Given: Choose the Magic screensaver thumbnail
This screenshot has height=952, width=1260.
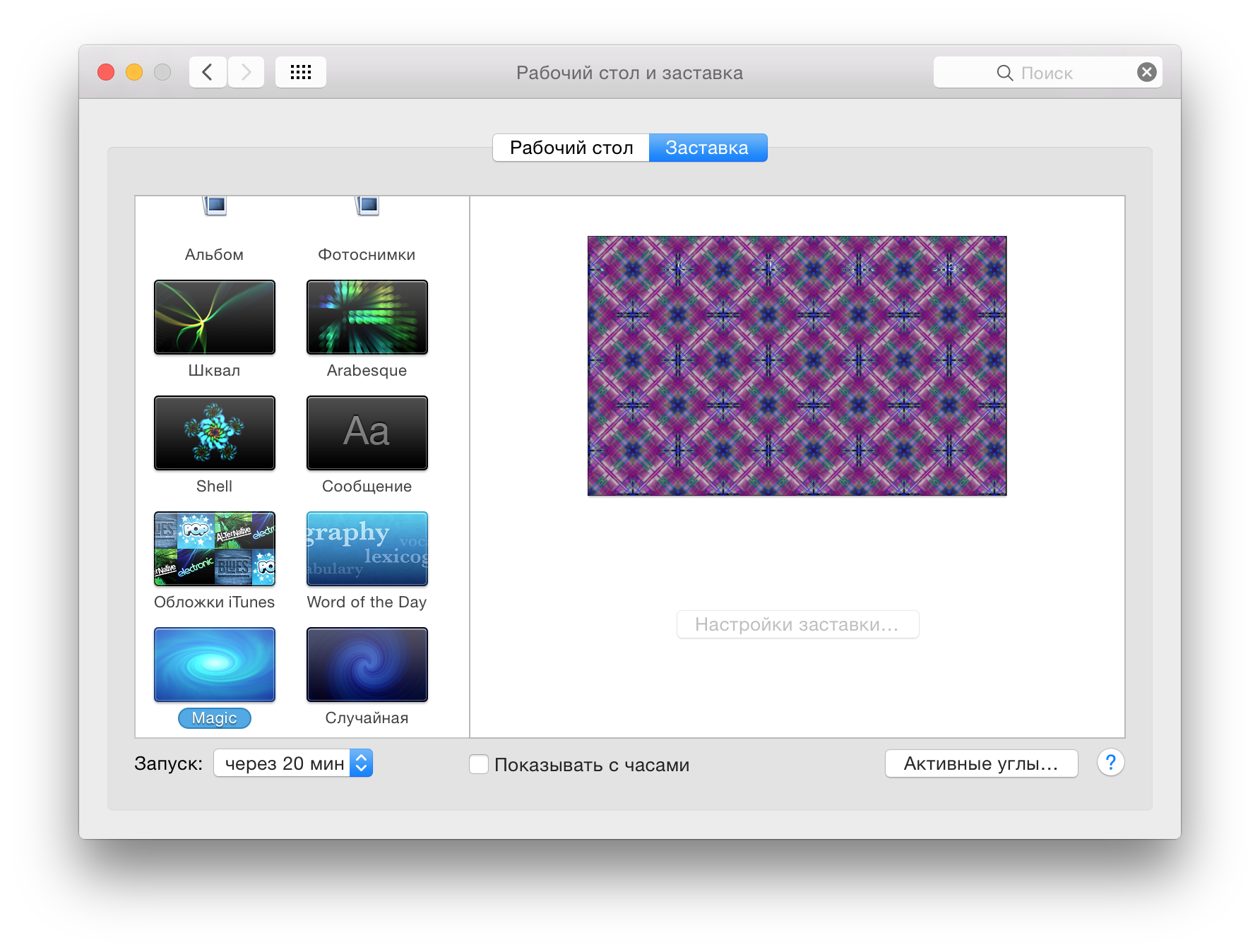Looking at the screenshot, I should (x=215, y=665).
